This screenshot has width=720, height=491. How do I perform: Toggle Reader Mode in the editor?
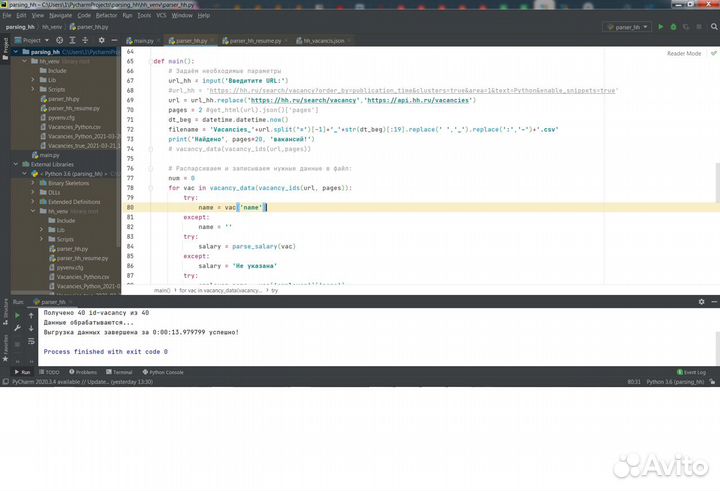coord(684,53)
